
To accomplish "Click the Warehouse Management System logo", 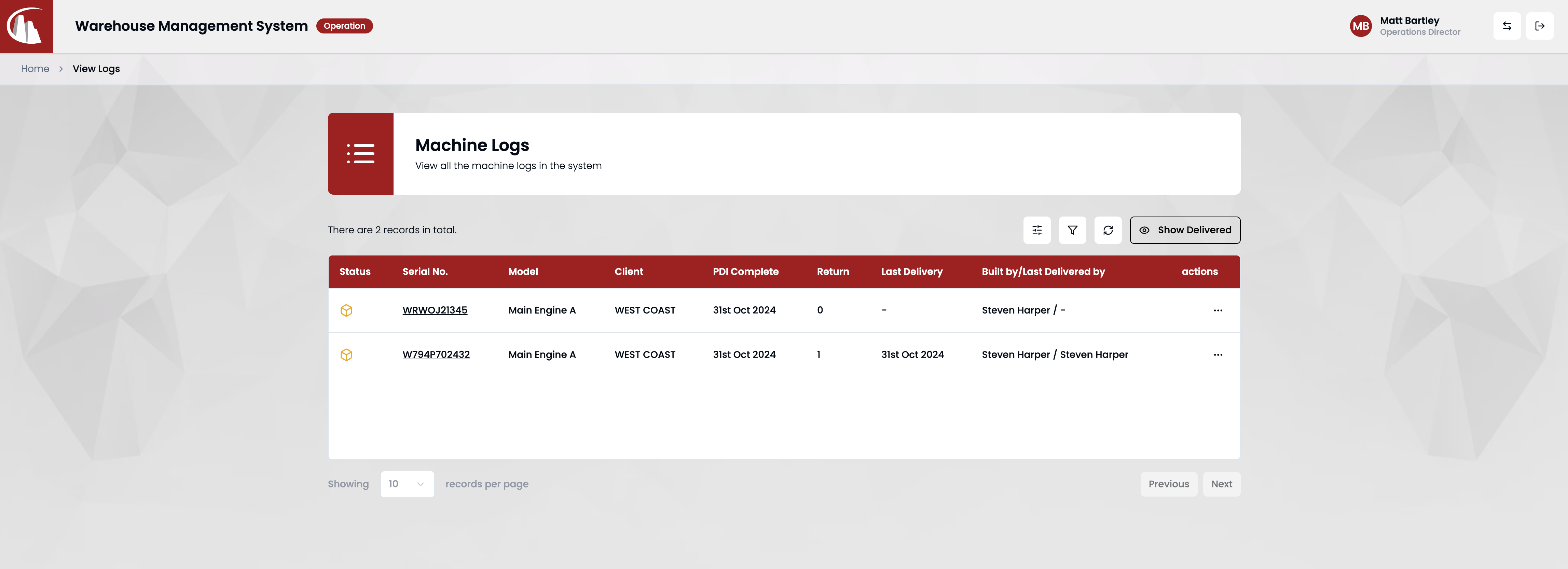I will pos(26,26).
